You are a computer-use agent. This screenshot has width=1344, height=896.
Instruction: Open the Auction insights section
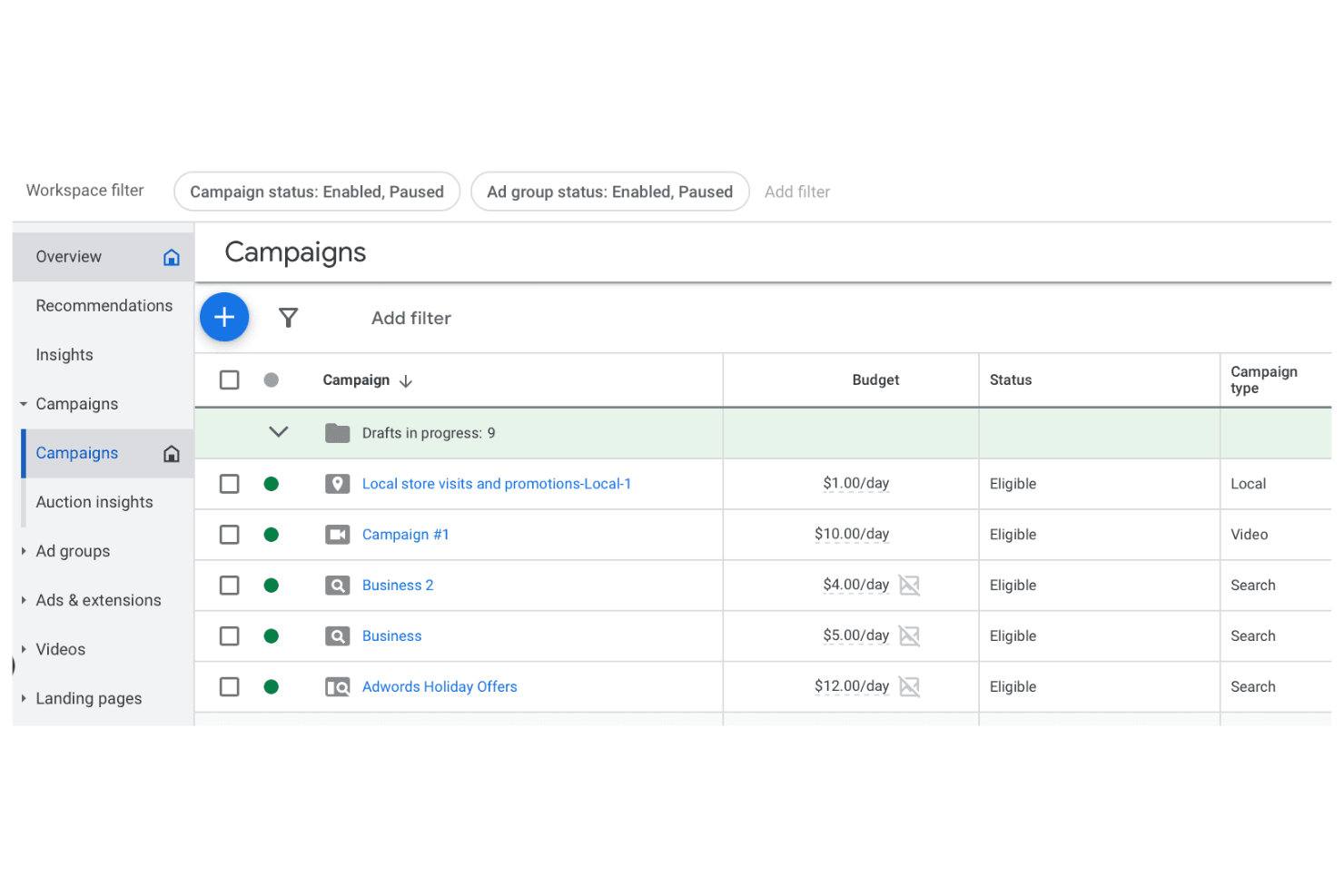click(94, 502)
